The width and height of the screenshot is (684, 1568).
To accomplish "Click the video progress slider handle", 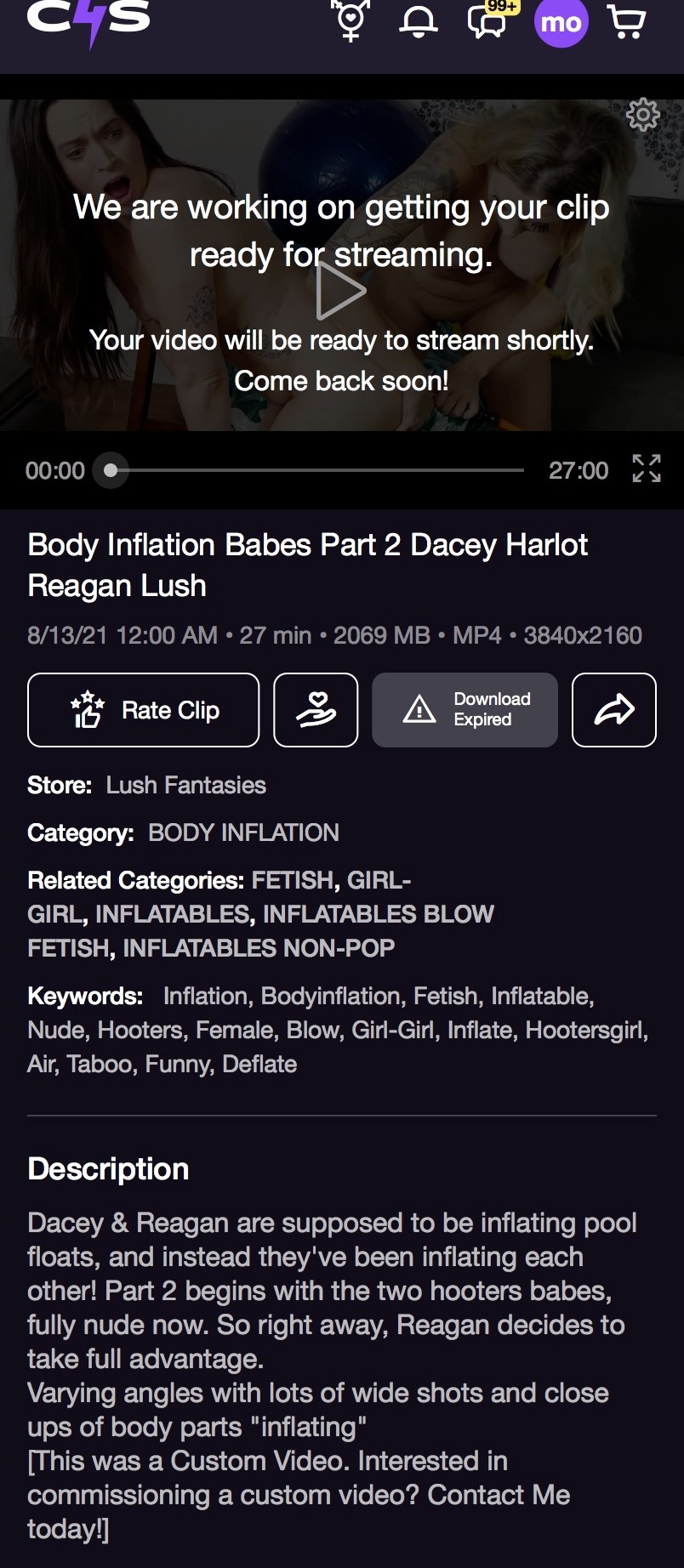I will tap(111, 470).
